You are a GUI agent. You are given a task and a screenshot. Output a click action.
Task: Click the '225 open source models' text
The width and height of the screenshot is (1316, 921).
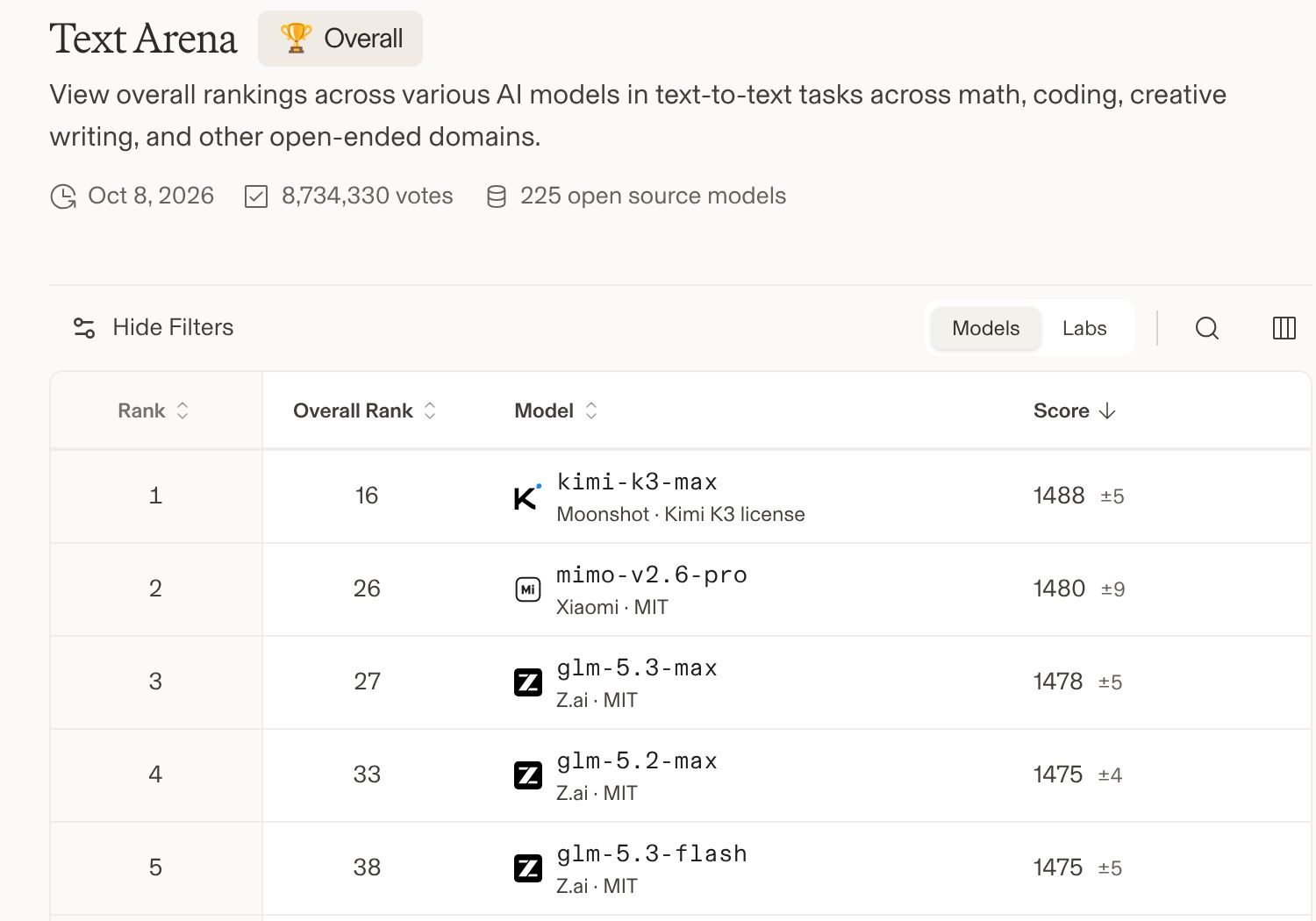653,196
